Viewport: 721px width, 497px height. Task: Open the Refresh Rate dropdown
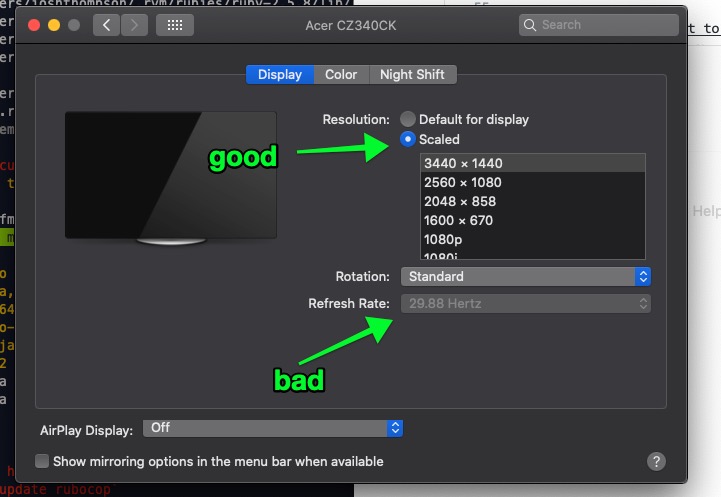(x=526, y=303)
